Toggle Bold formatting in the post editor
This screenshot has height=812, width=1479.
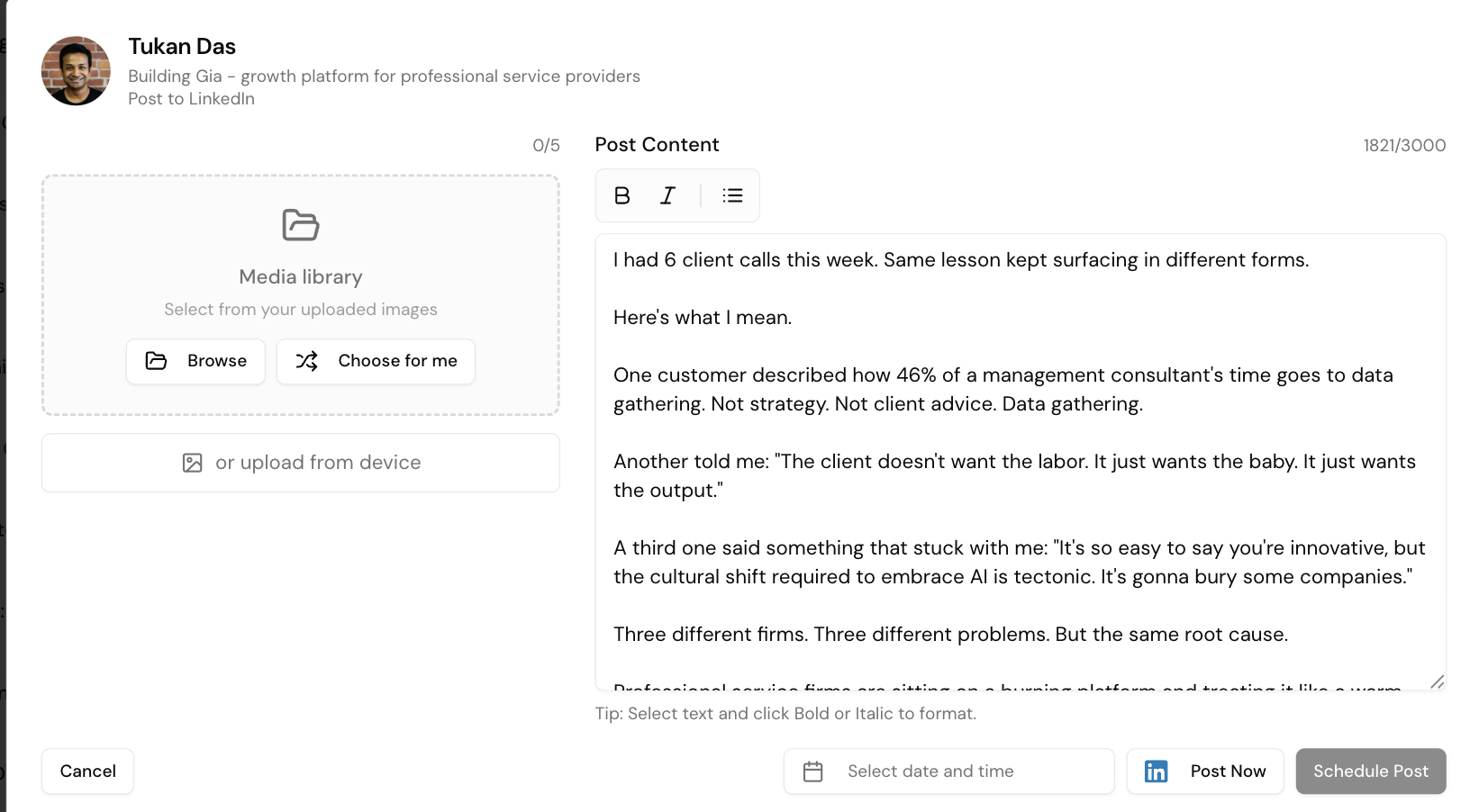point(622,195)
